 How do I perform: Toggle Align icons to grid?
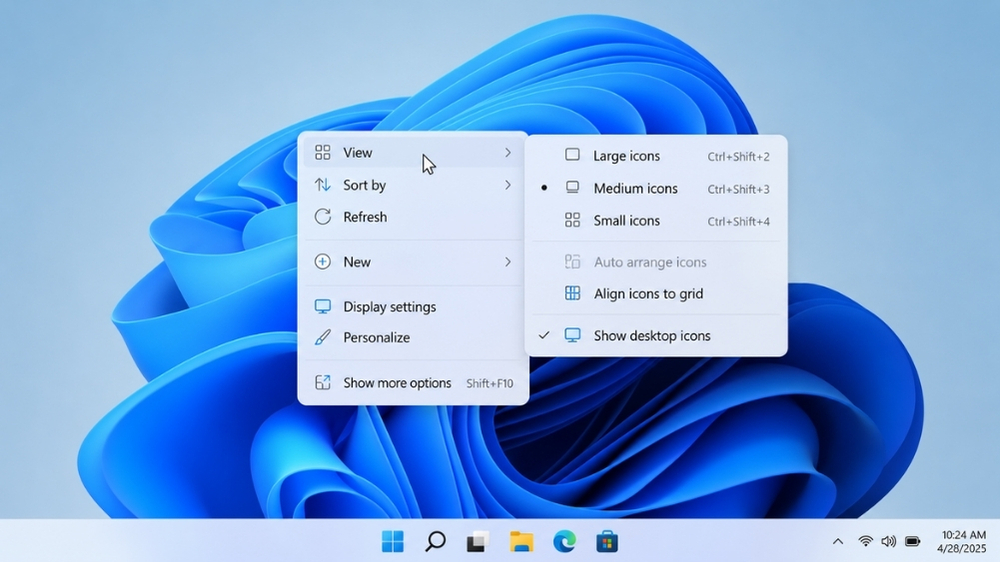pos(656,293)
